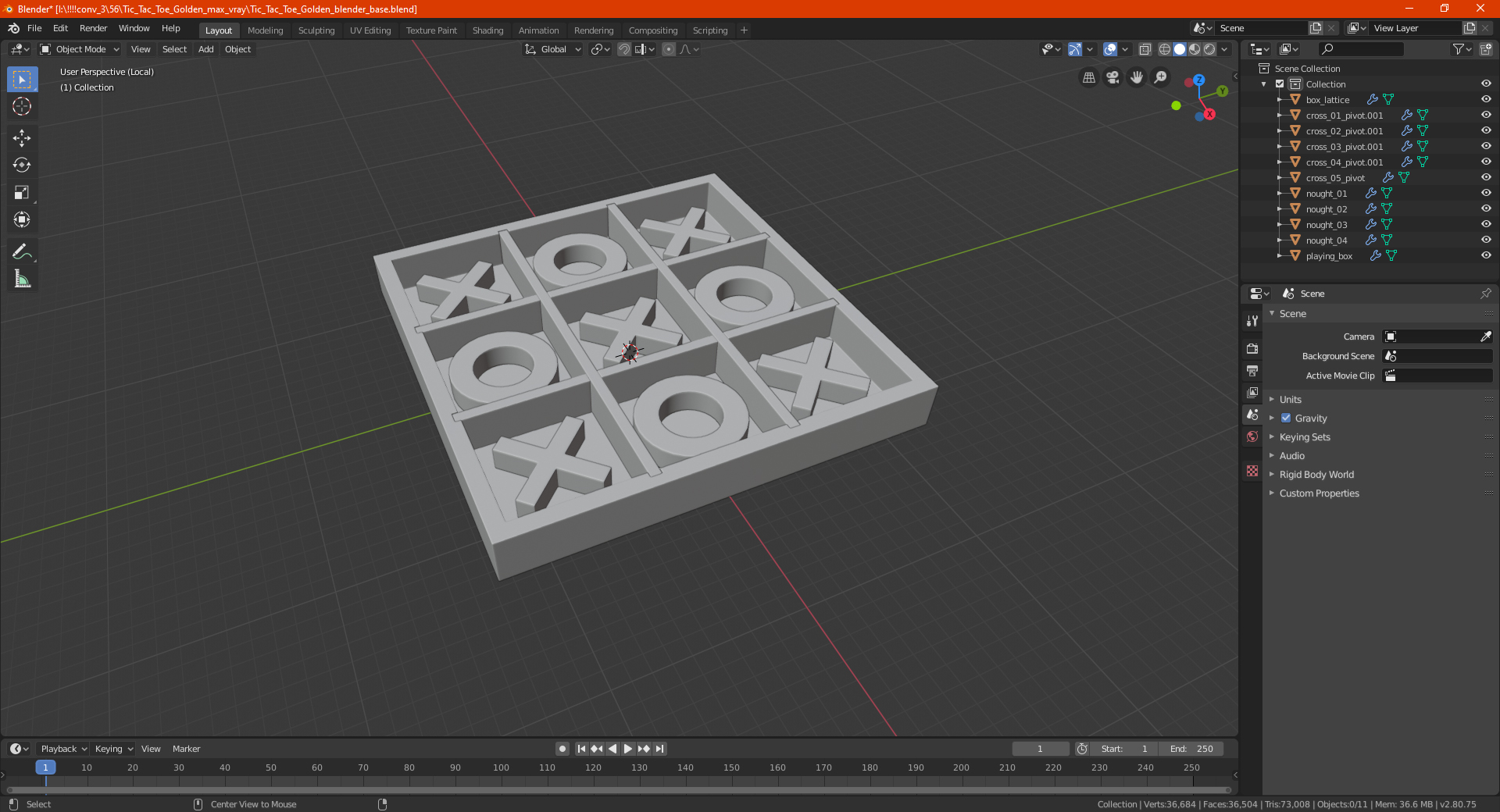Screen dimensions: 1500x812
Task: Open the viewport Add menu
Action: tap(205, 49)
